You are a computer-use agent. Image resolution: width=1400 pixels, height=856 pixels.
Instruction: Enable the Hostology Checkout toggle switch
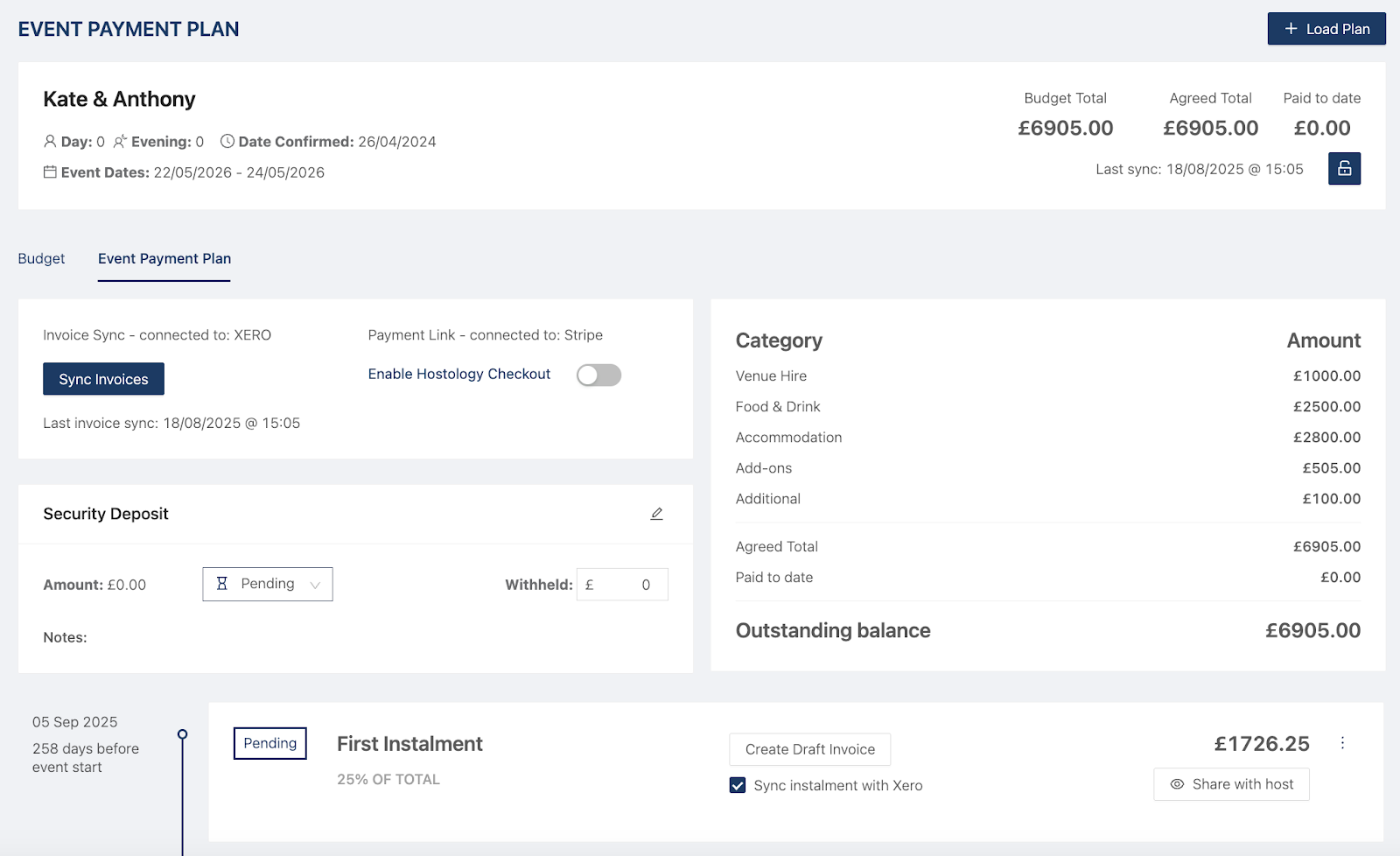pos(598,375)
